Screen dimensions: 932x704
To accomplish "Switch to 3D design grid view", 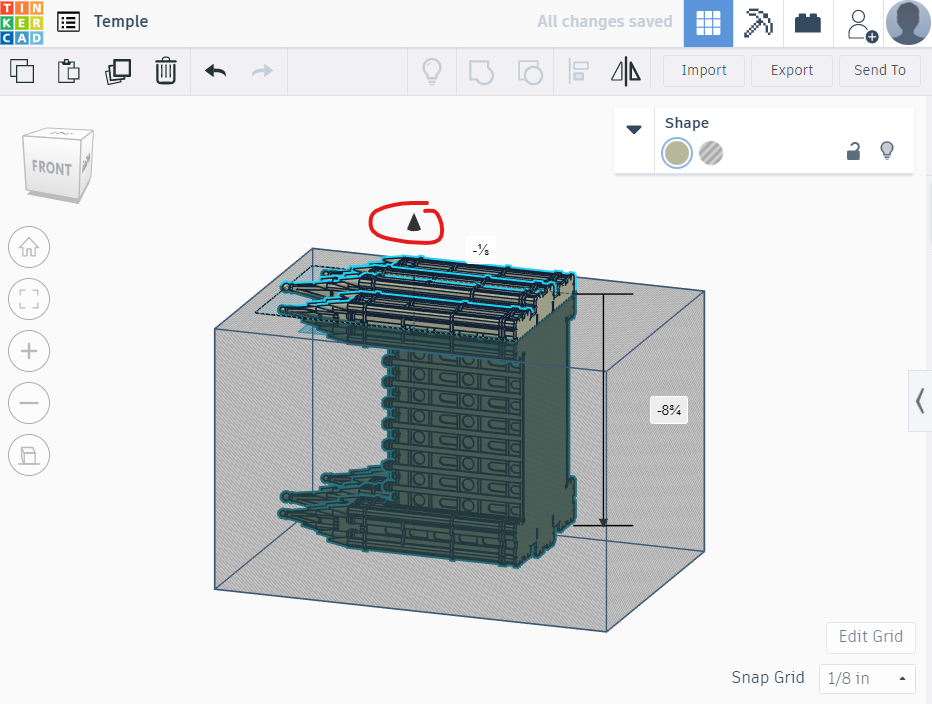I will pyautogui.click(x=708, y=23).
